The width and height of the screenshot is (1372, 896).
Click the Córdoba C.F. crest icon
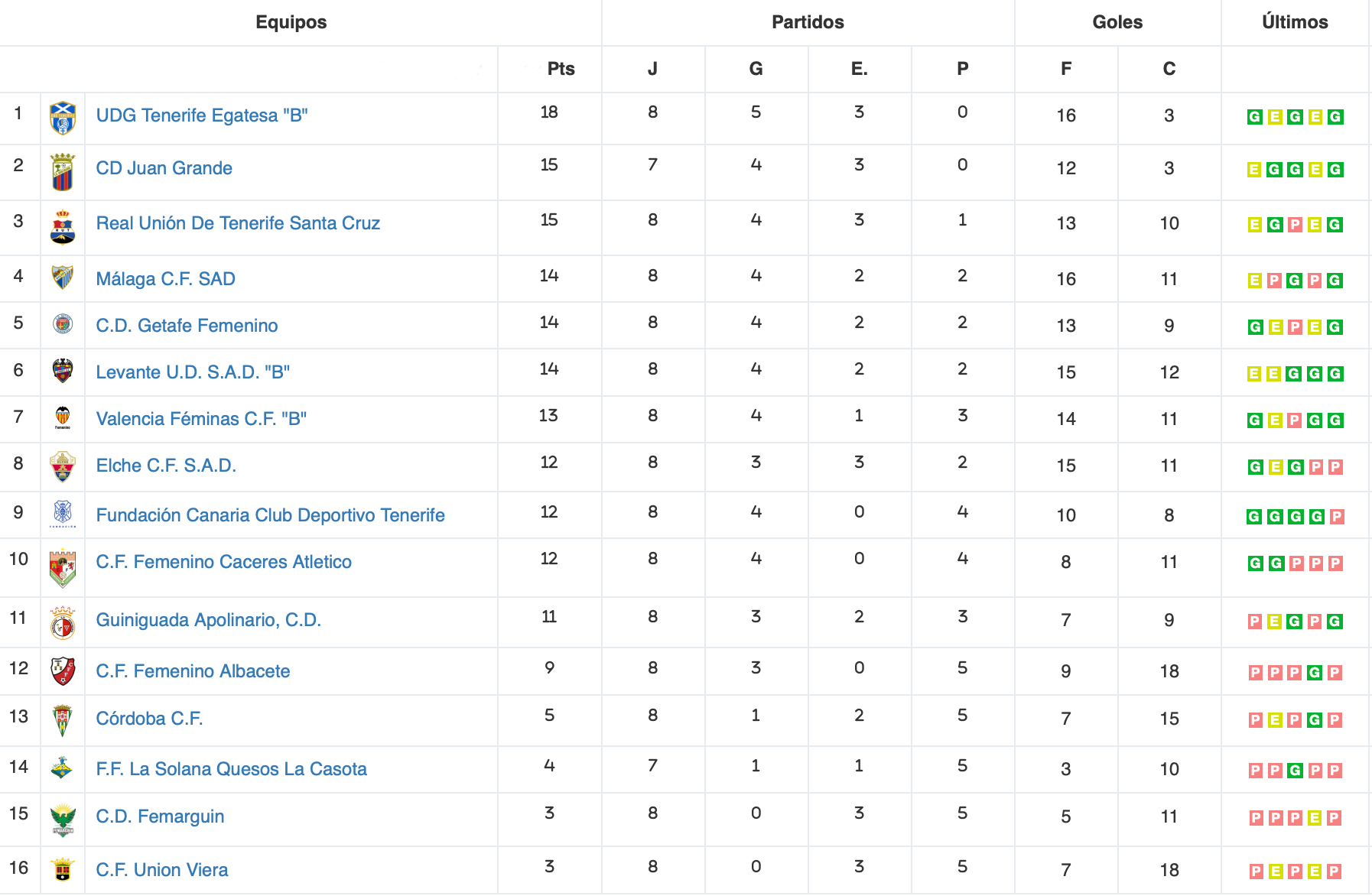(63, 720)
